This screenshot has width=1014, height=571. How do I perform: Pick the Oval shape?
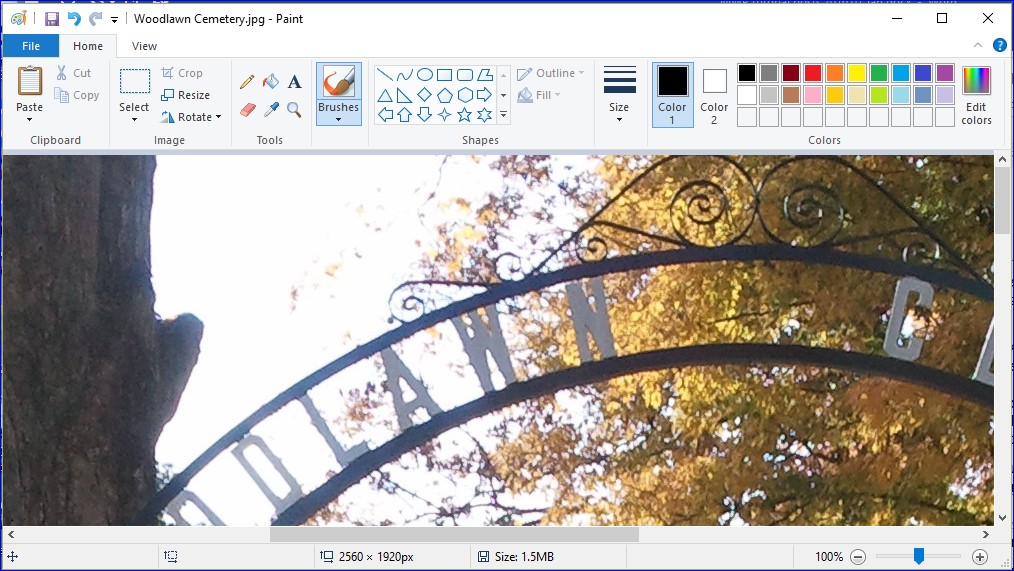pos(425,75)
